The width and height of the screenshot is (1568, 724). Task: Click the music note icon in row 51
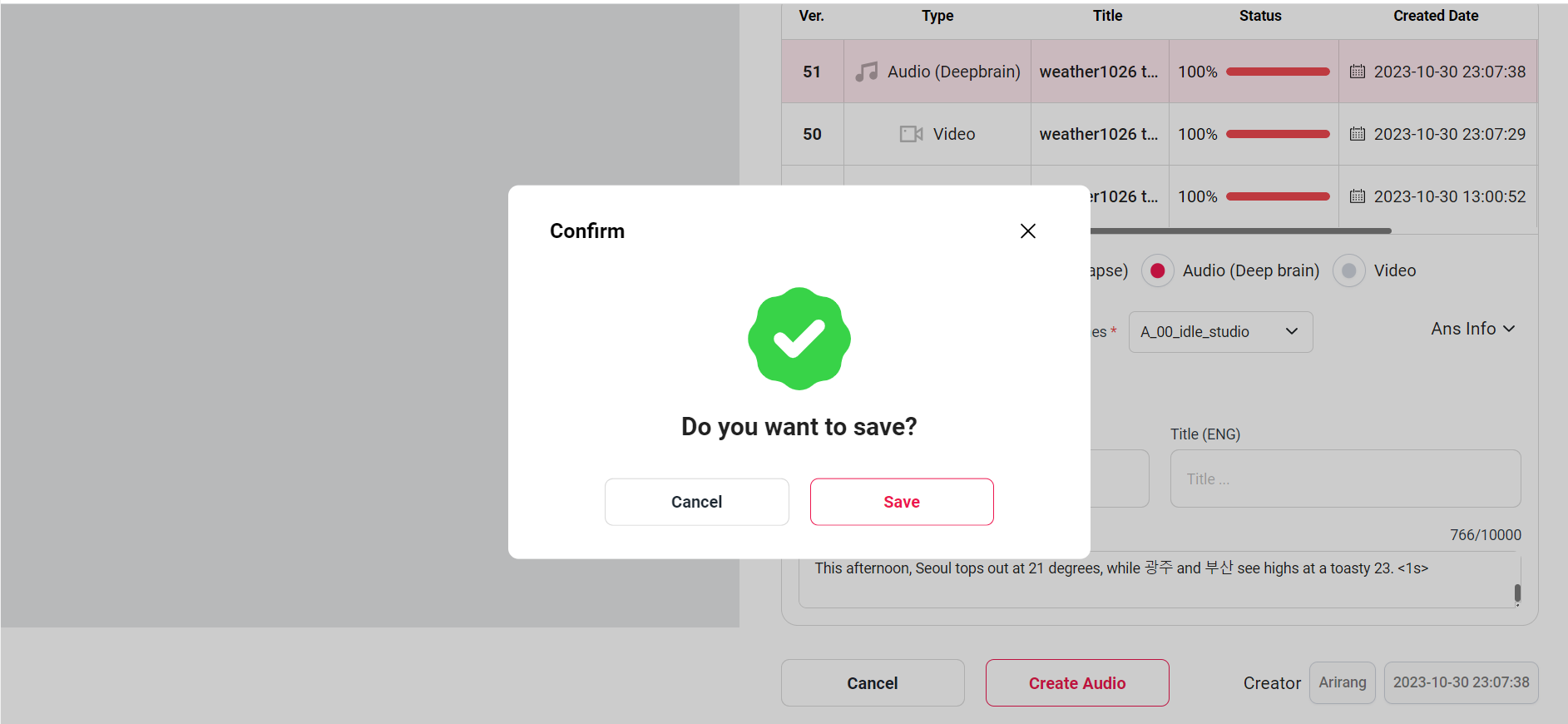[x=867, y=72]
